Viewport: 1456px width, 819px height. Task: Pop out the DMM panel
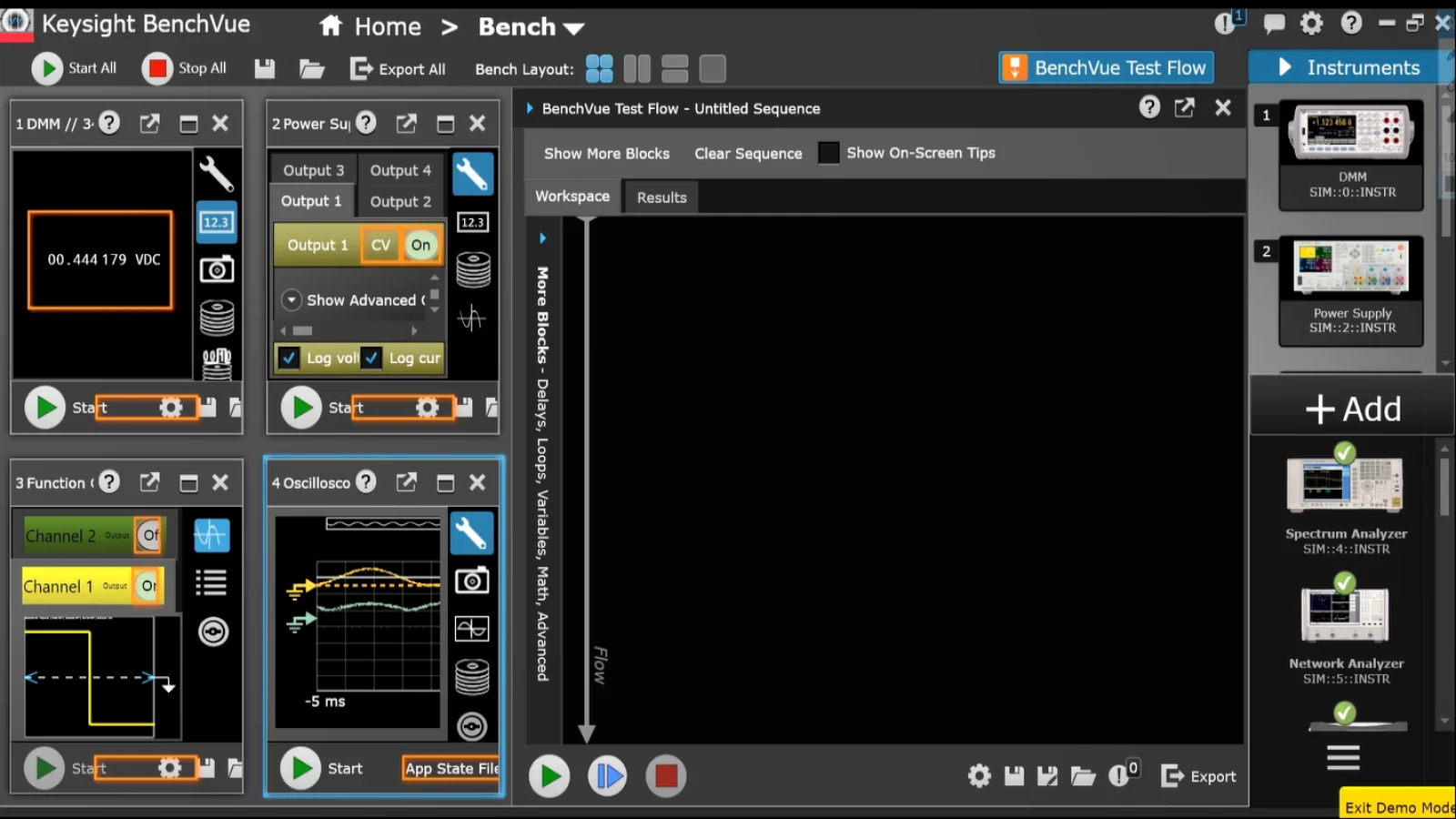(149, 123)
